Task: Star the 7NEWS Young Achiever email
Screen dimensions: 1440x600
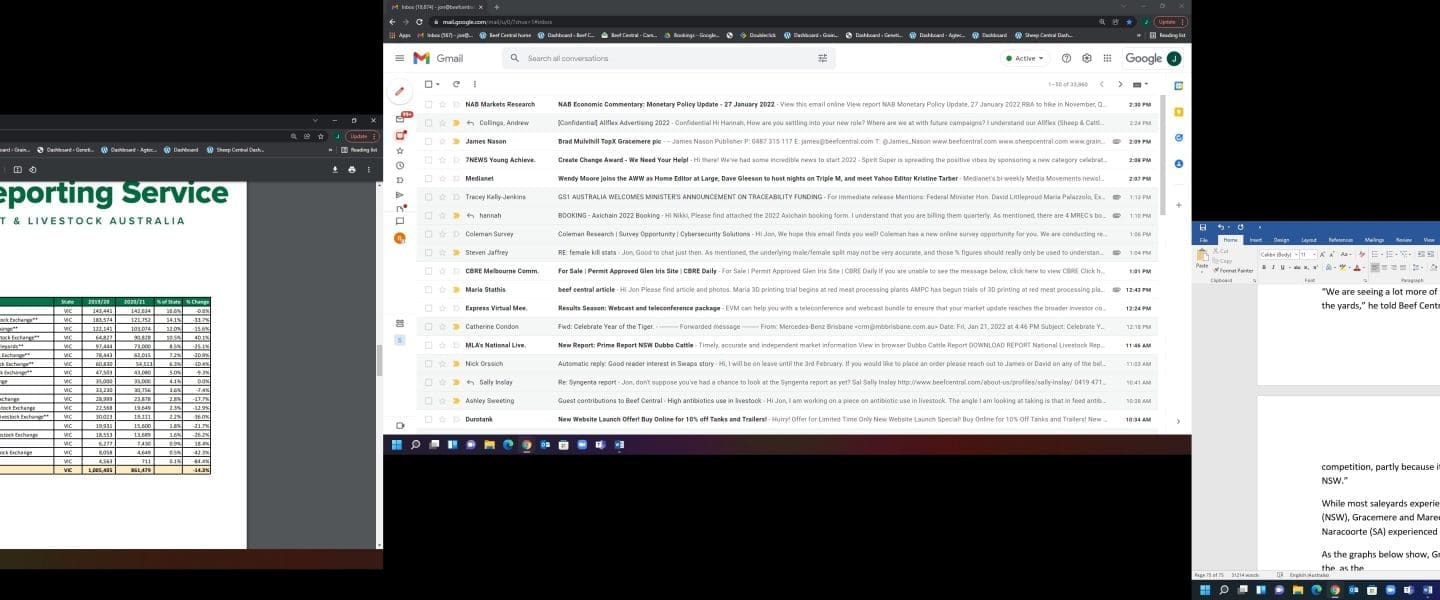Action: pyautogui.click(x=443, y=160)
